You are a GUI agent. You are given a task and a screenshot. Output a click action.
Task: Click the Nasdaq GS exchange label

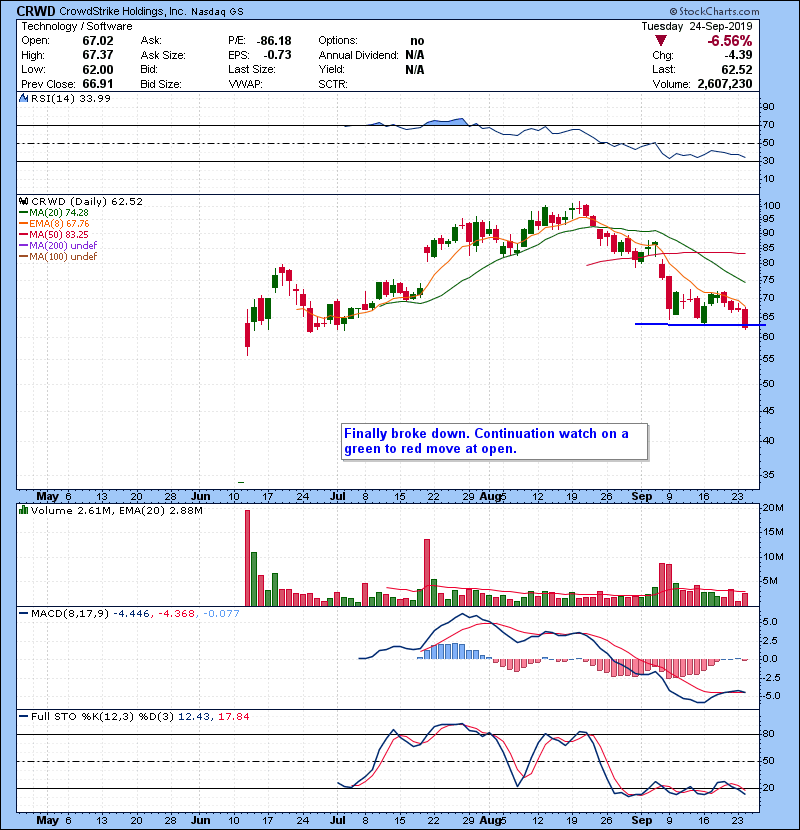[217, 12]
